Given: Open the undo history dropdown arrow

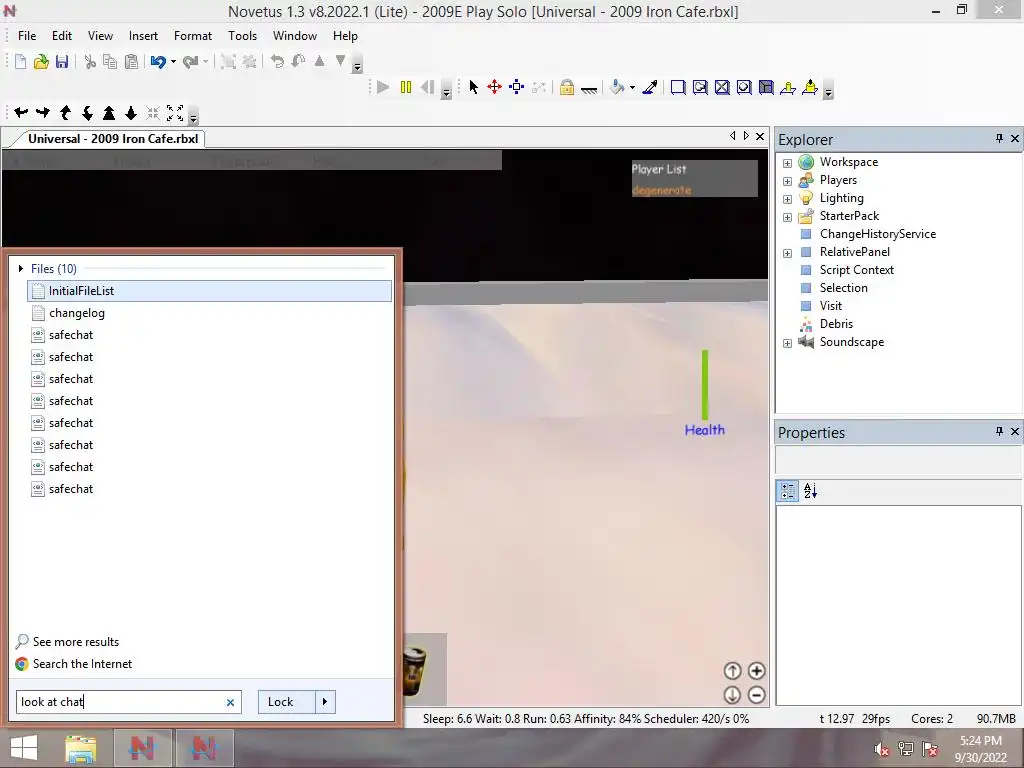Looking at the screenshot, I should [x=173, y=62].
